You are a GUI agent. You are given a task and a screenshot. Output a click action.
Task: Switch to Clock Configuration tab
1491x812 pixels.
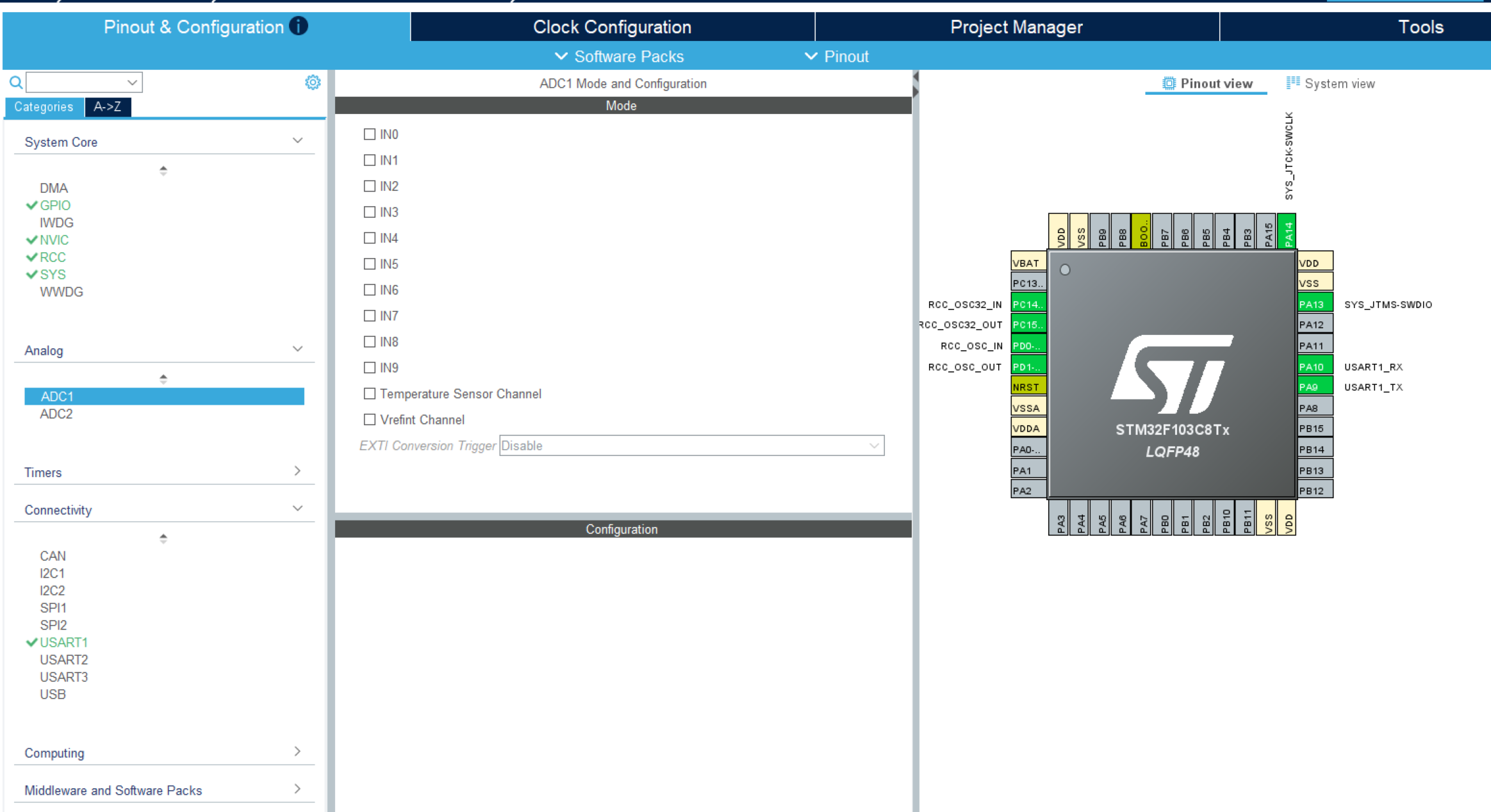pos(612,27)
